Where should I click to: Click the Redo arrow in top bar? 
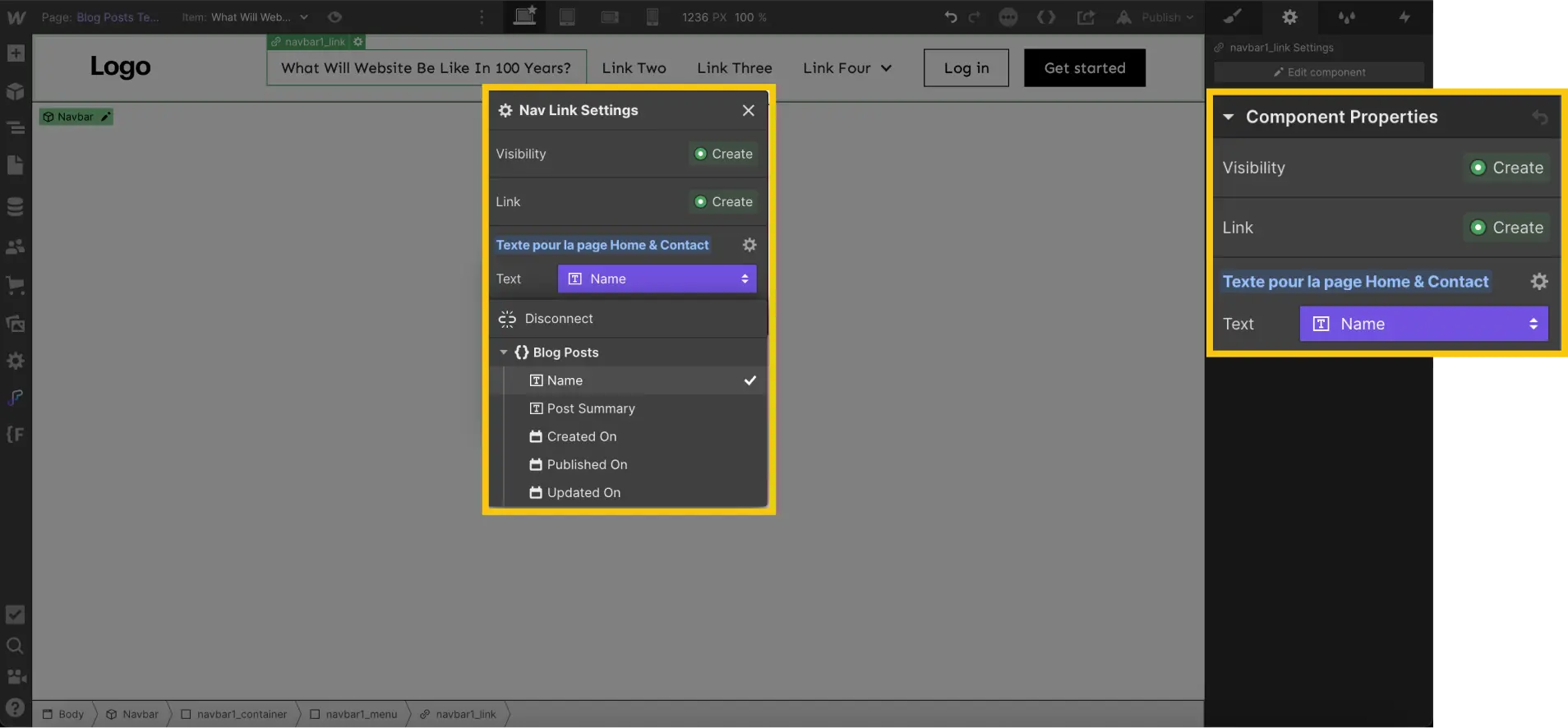coord(975,16)
